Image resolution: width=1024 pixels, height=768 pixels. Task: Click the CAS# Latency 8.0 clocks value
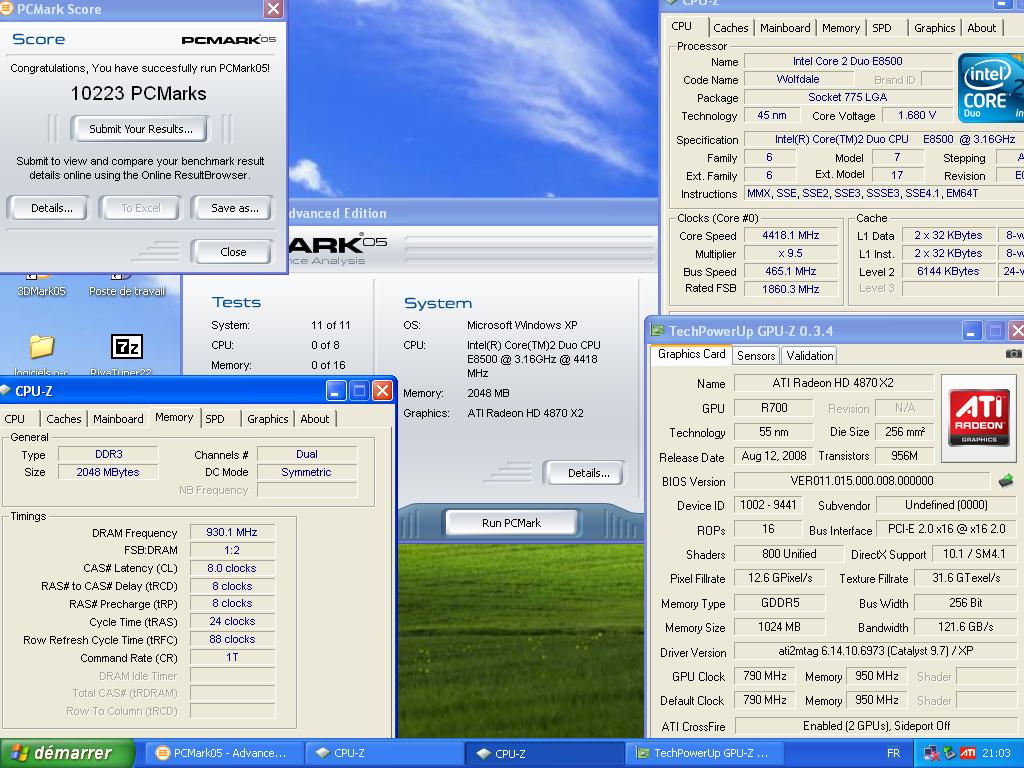point(232,568)
